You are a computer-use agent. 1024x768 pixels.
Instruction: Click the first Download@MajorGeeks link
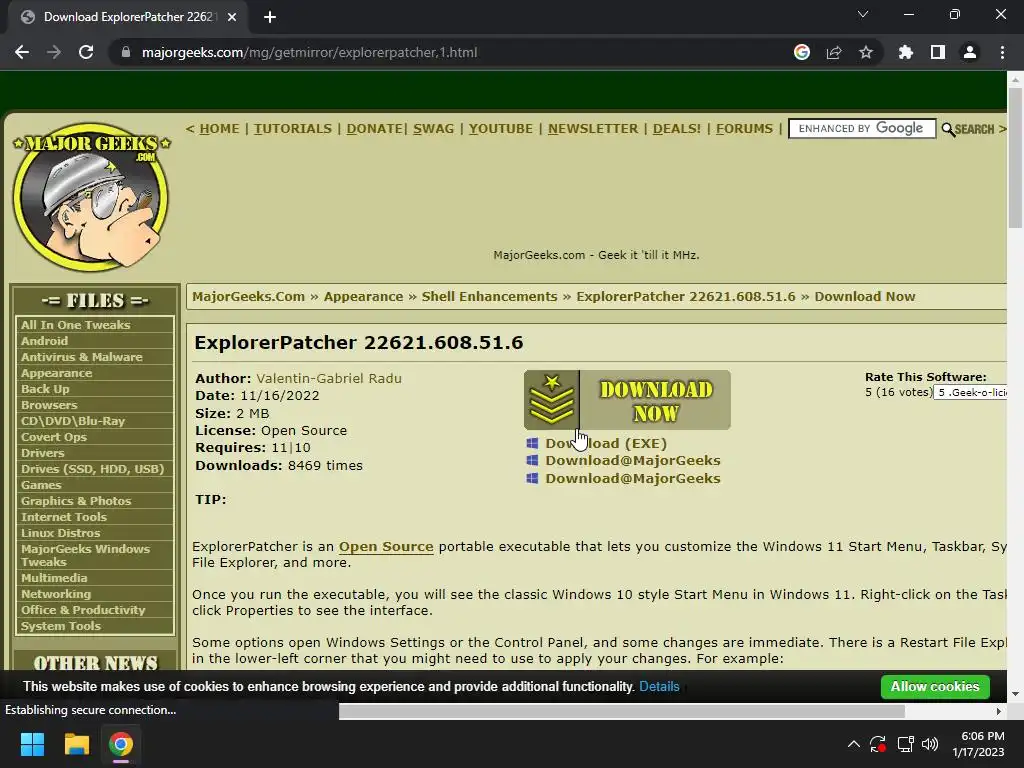point(633,460)
